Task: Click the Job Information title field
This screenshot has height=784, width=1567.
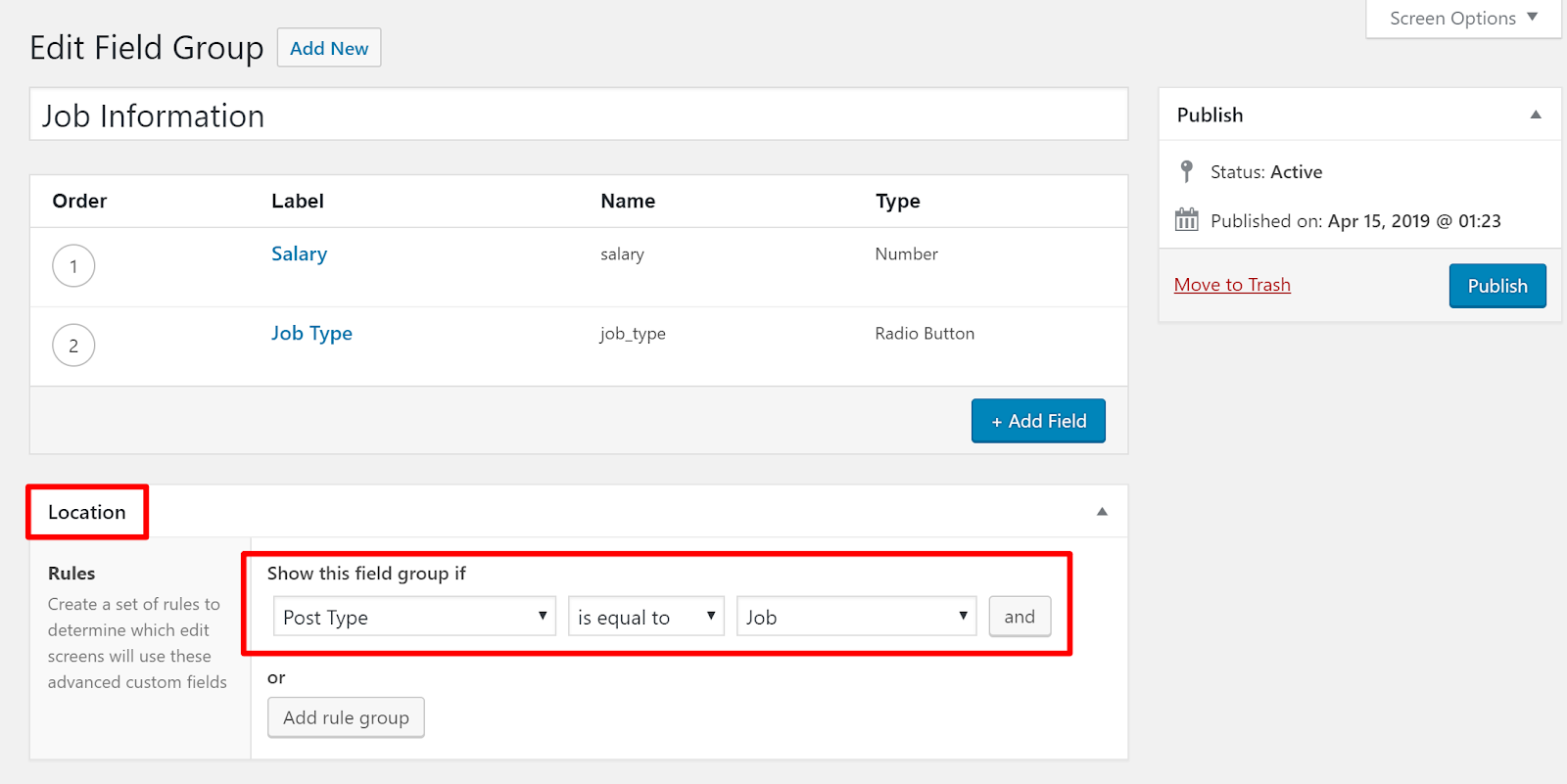Action: coord(579,115)
